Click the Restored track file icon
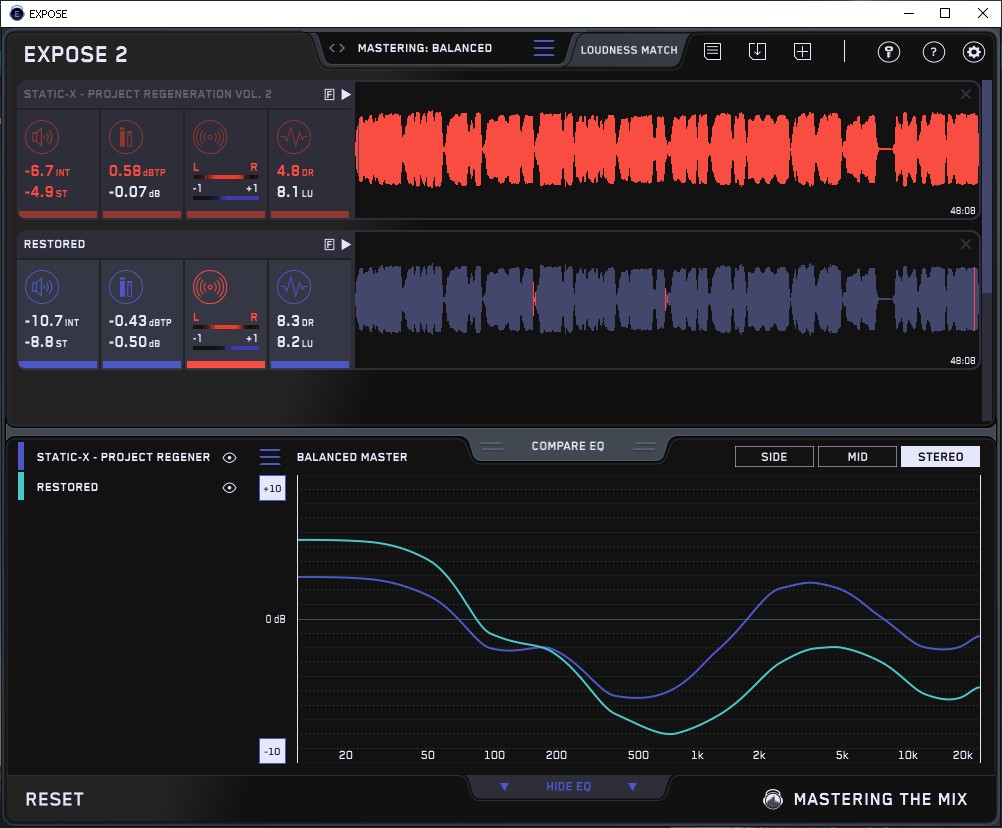 [329, 245]
